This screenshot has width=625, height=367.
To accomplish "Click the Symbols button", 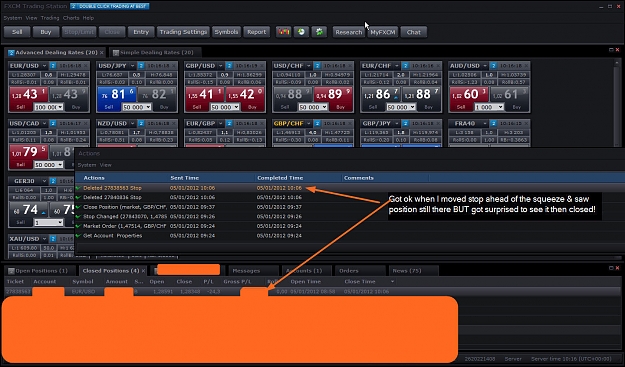I will pos(226,32).
